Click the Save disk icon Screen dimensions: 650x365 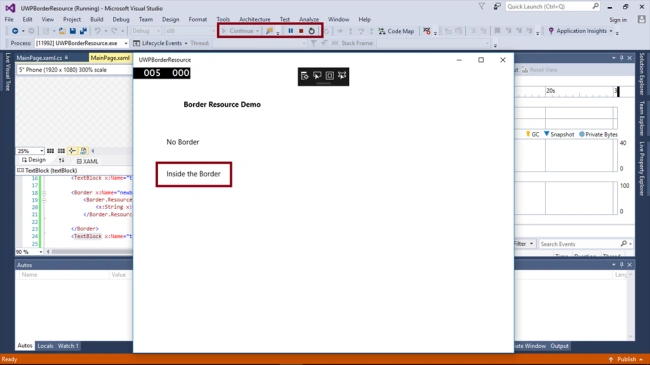(73, 31)
